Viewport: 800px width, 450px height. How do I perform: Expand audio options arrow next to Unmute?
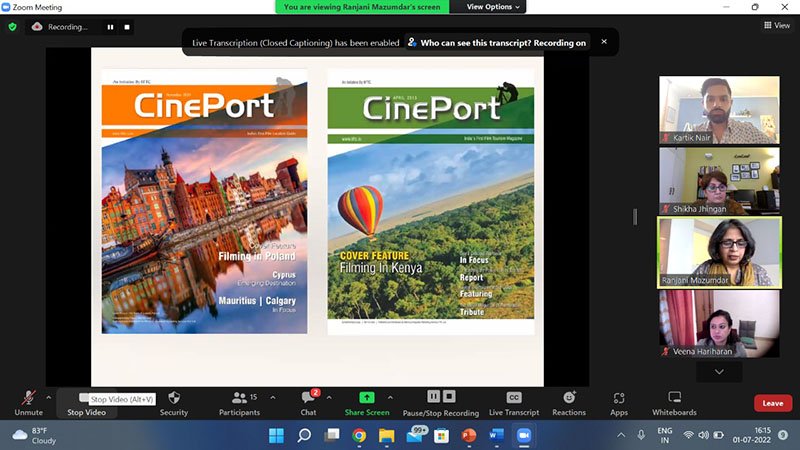click(x=48, y=397)
